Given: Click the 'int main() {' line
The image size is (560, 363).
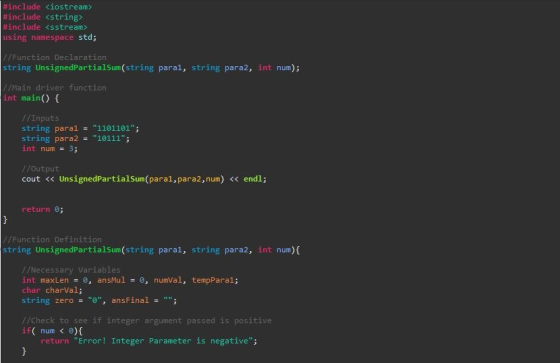Looking at the screenshot, I should (31, 98).
